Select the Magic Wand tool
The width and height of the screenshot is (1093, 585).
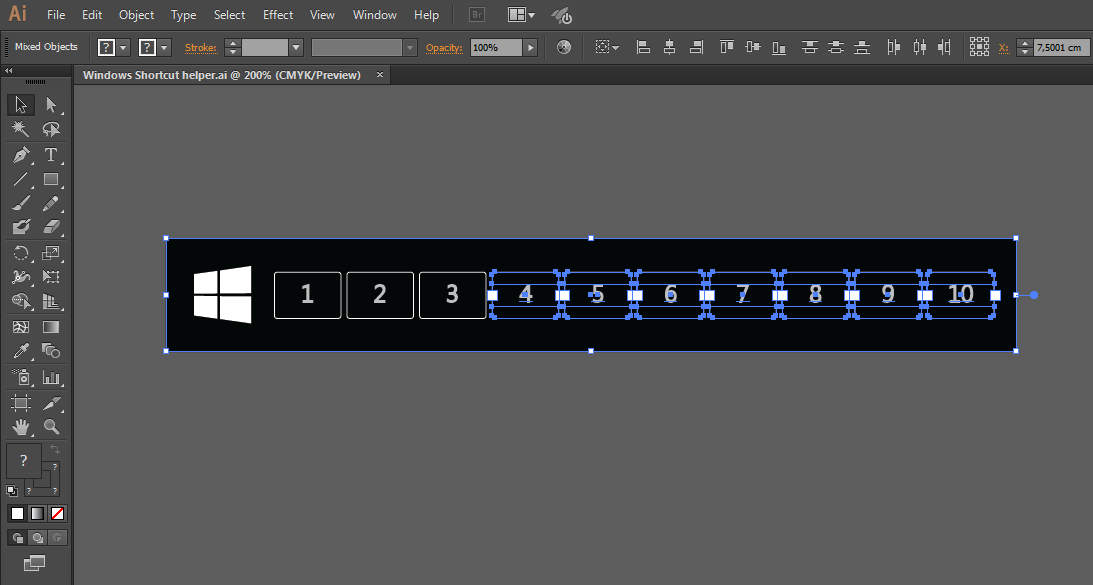click(22, 129)
